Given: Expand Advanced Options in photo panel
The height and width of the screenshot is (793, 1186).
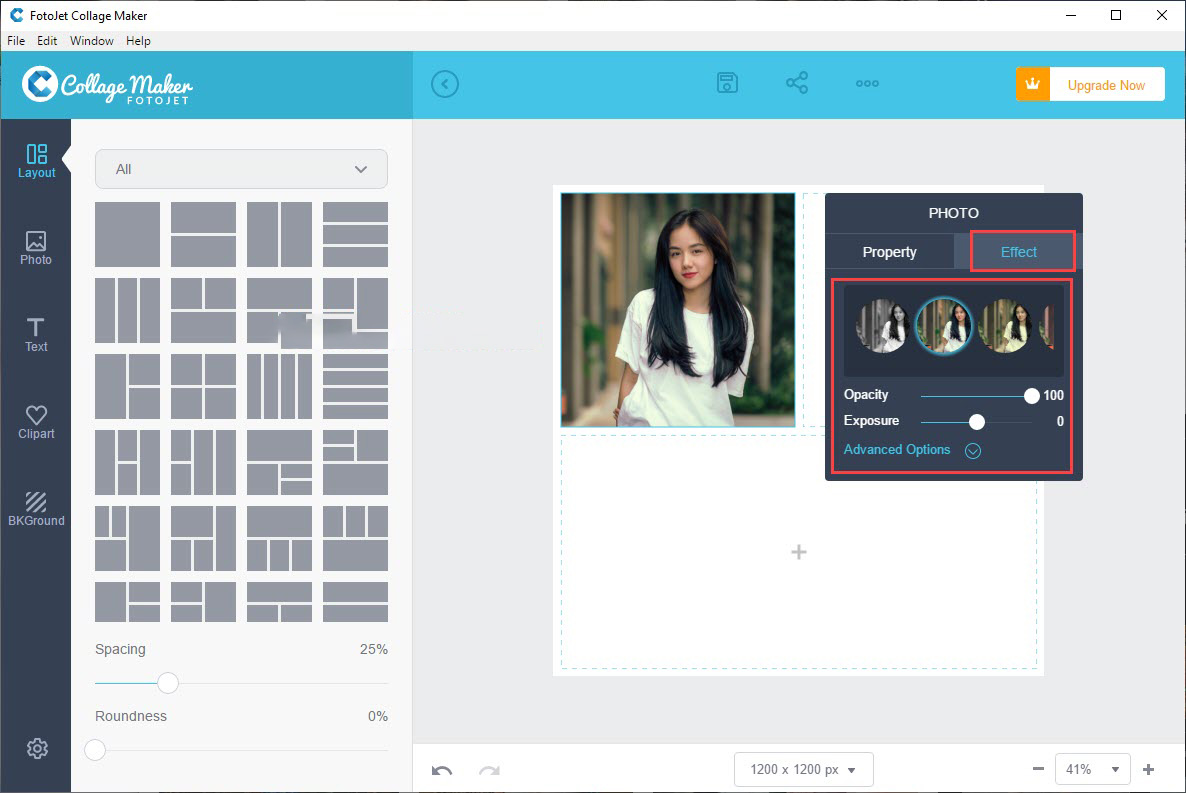Looking at the screenshot, I should (x=908, y=450).
